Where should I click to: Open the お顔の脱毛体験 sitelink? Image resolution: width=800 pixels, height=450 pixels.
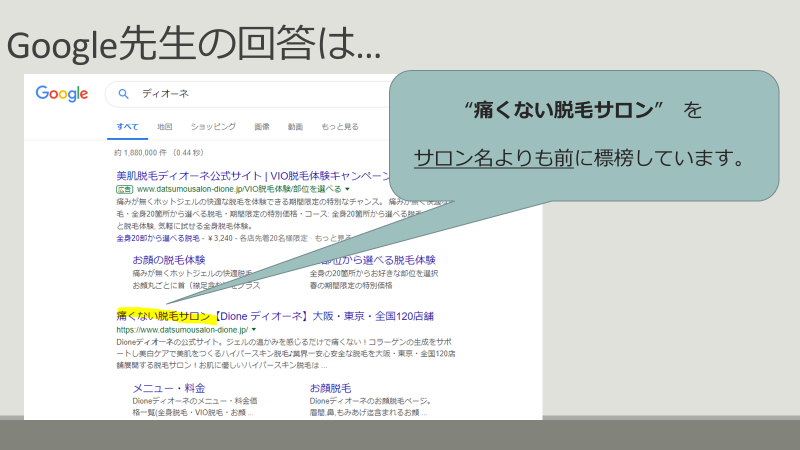pos(169,260)
